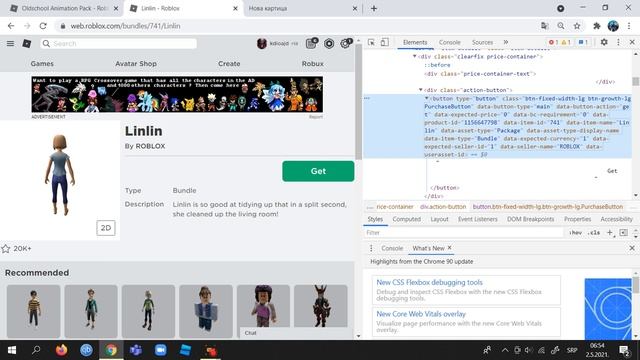Collapse the action-button div node
This screenshot has height=360, width=640.
[x=420, y=90]
